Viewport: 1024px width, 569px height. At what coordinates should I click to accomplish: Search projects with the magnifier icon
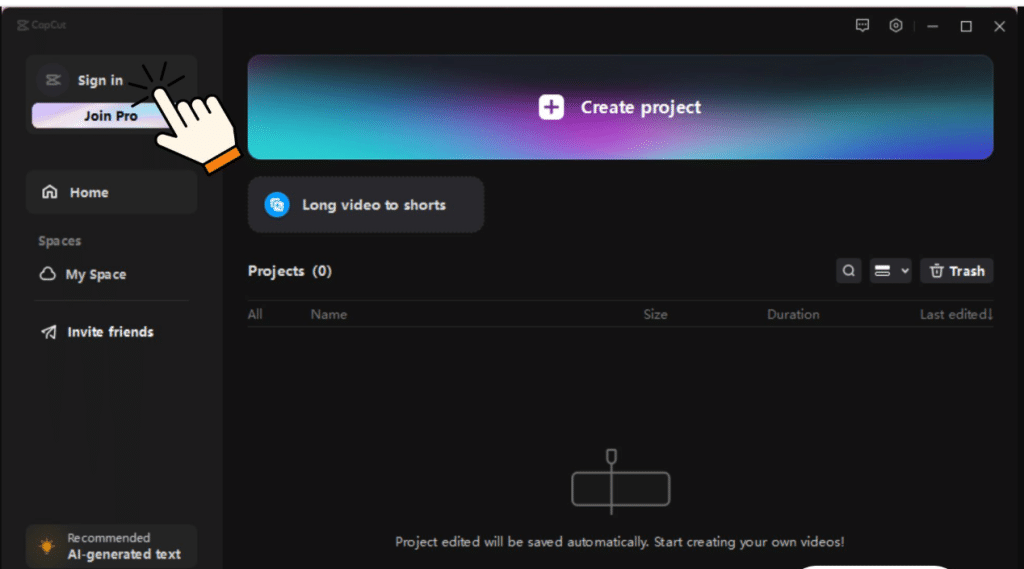pos(848,270)
